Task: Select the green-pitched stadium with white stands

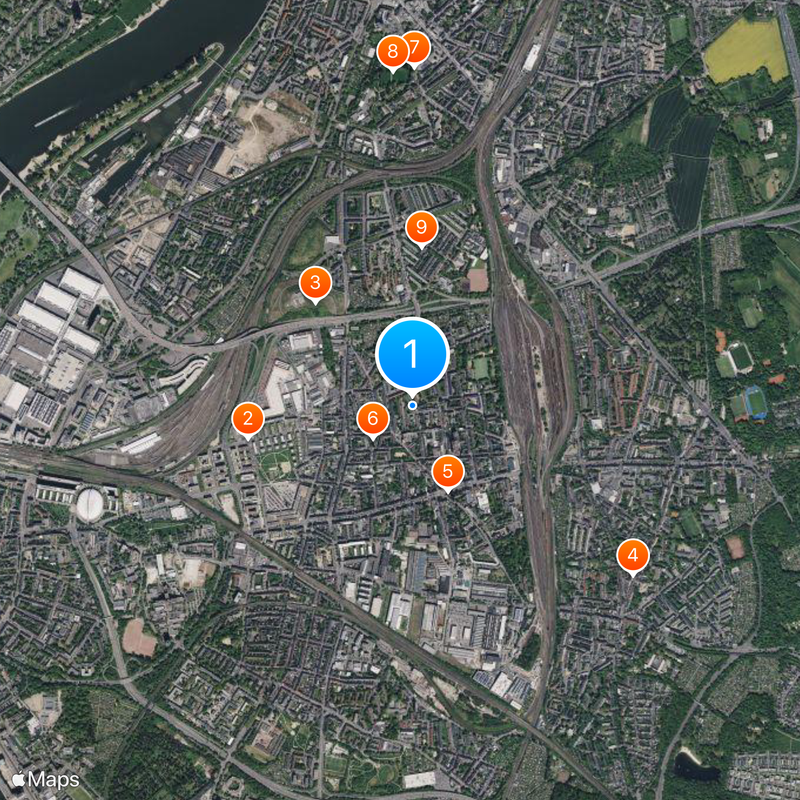Action: tap(739, 358)
